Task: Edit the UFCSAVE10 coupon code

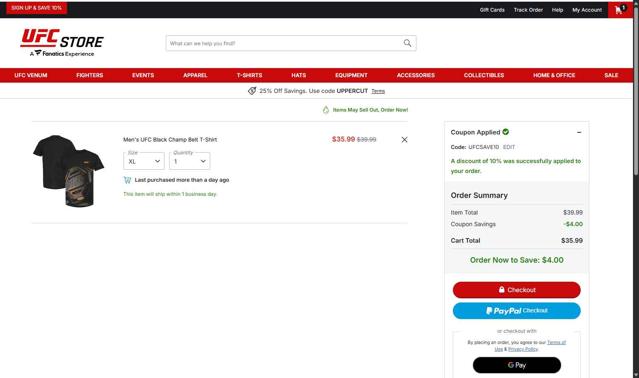Action: 509,147
